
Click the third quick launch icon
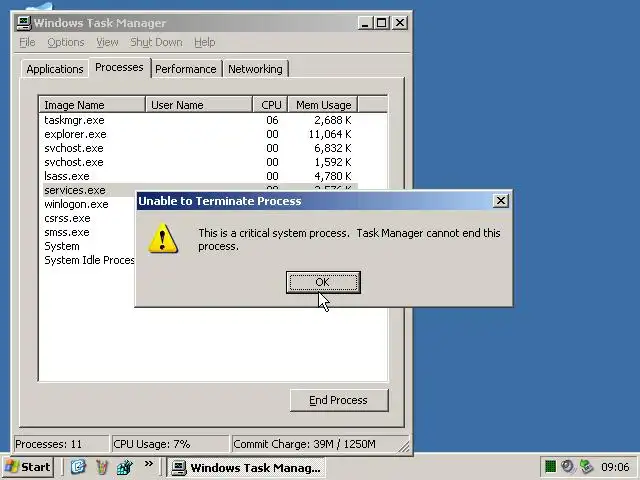pos(124,467)
